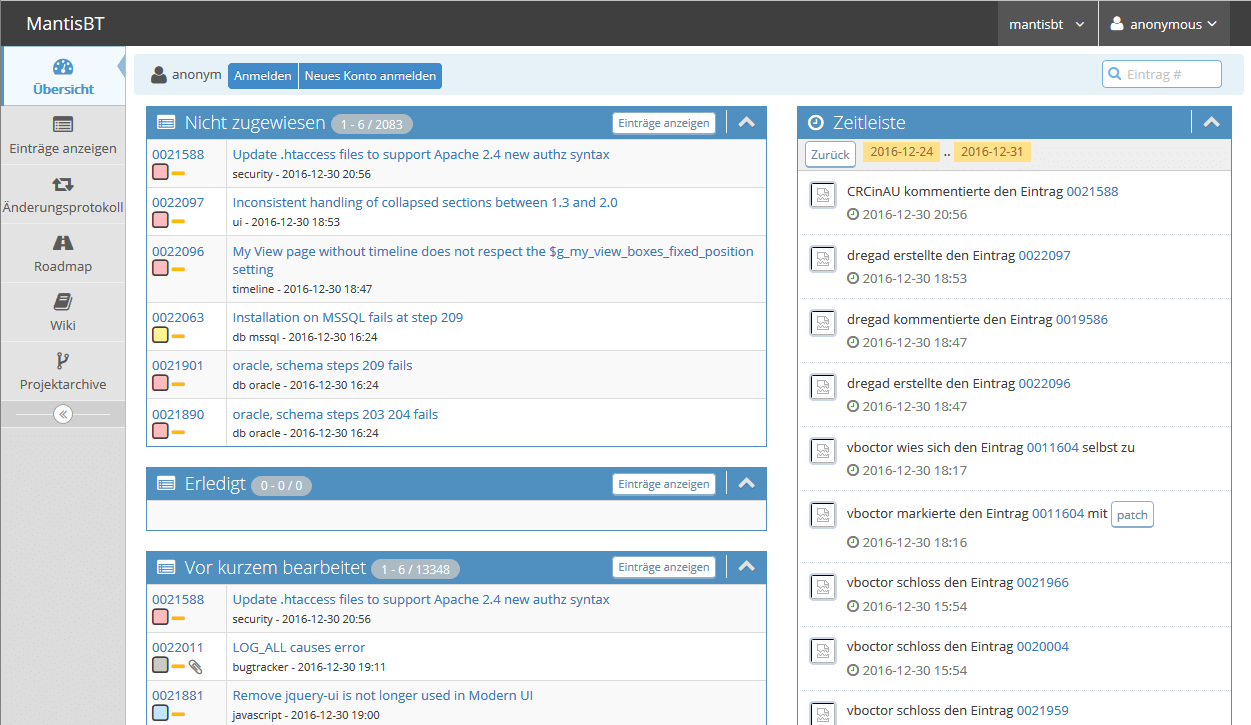Click the Roadmap sidebar label
This screenshot has width=1251, height=725.
click(x=63, y=266)
